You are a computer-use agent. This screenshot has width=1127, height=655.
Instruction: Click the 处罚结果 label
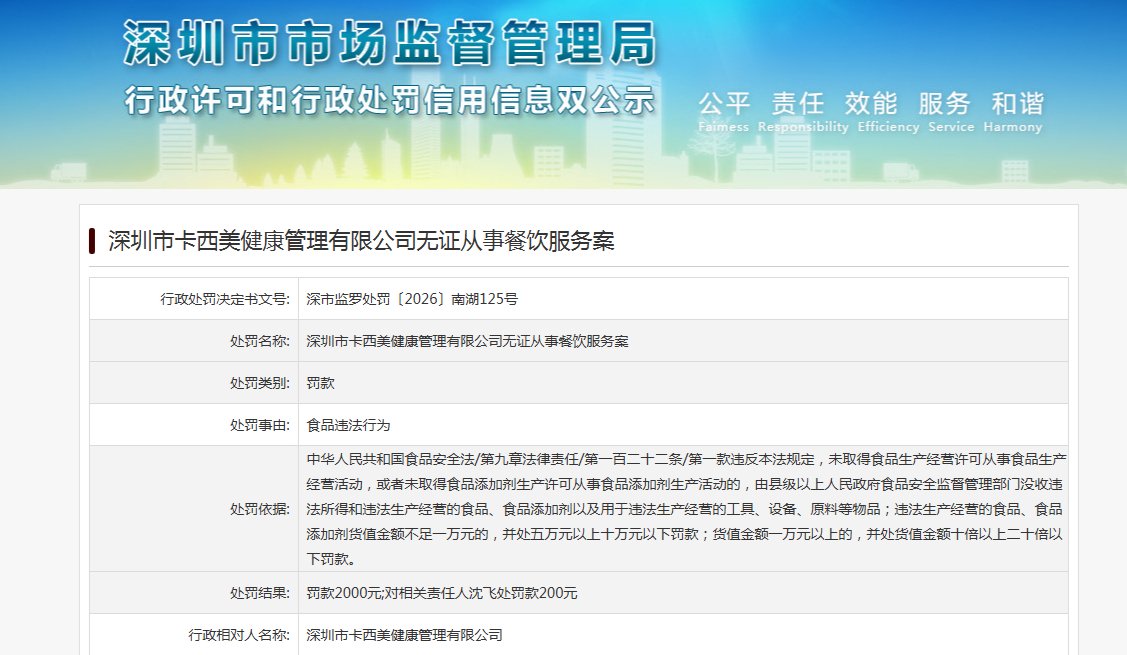point(259,593)
